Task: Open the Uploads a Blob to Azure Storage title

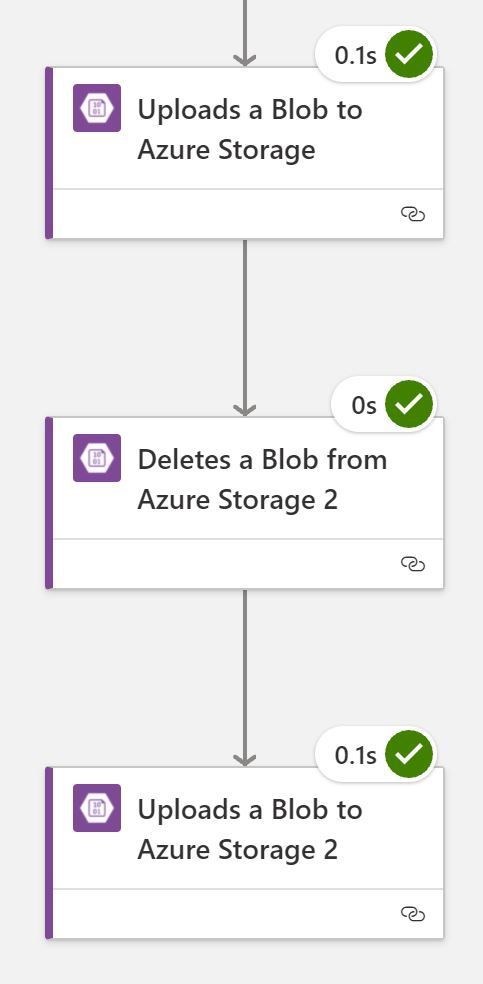Action: 250,130
